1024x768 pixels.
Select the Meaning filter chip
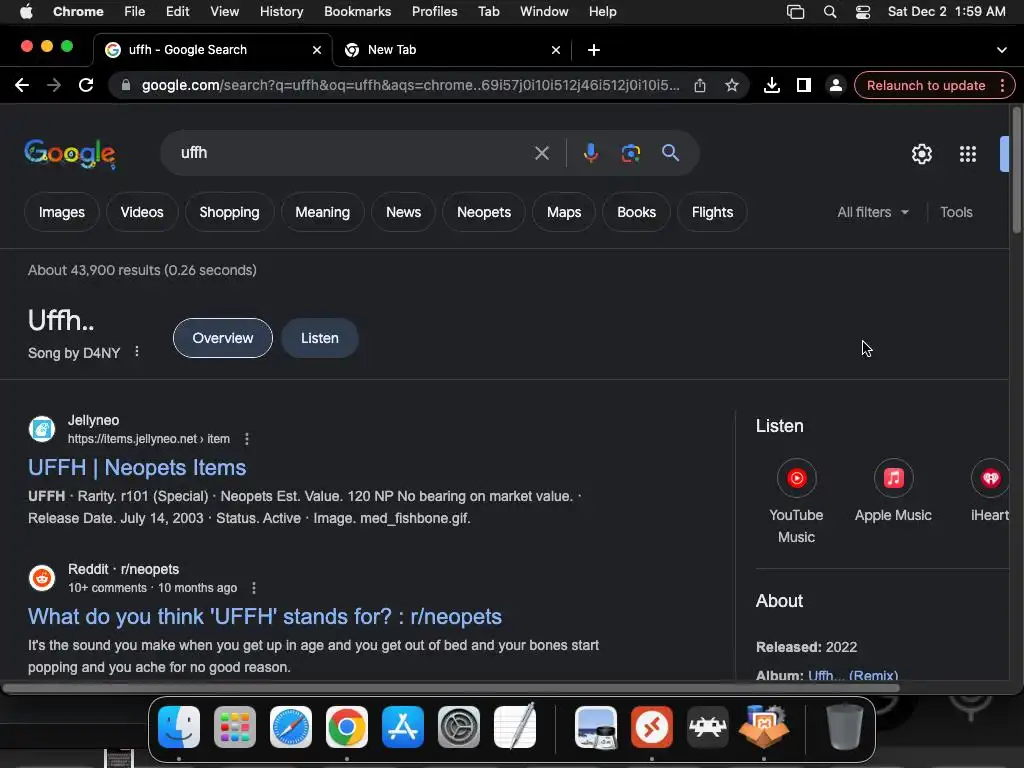tap(323, 212)
